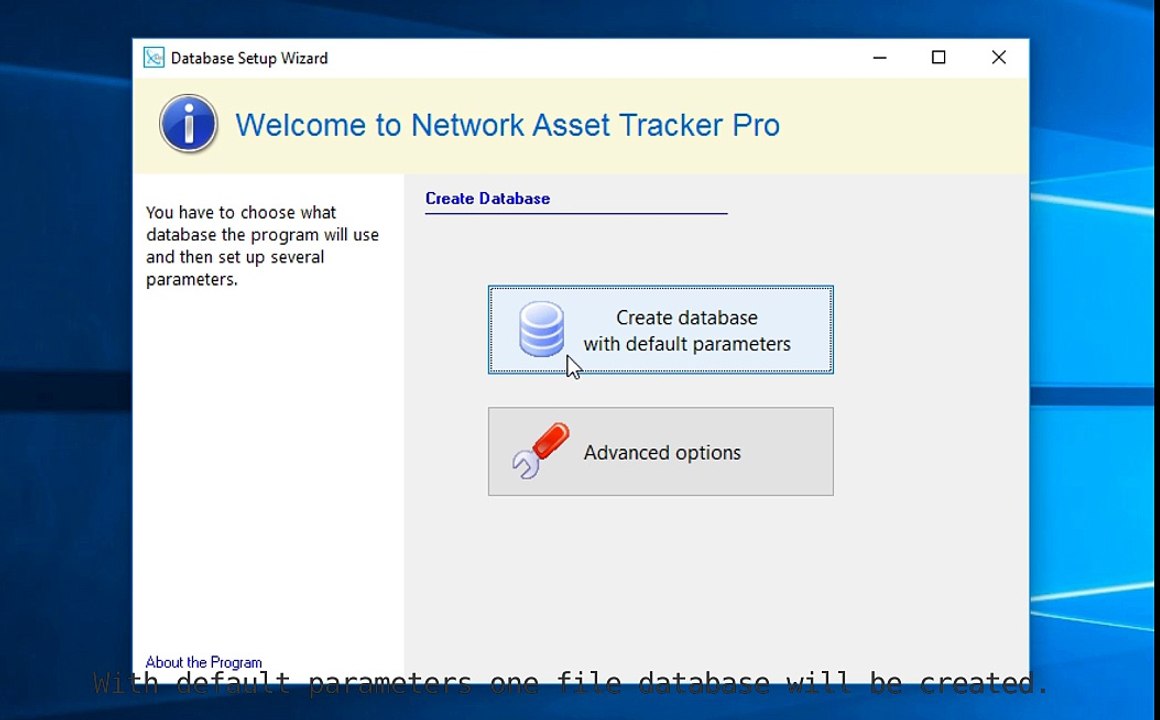
Task: Click the database cylinder icon
Action: (x=542, y=329)
